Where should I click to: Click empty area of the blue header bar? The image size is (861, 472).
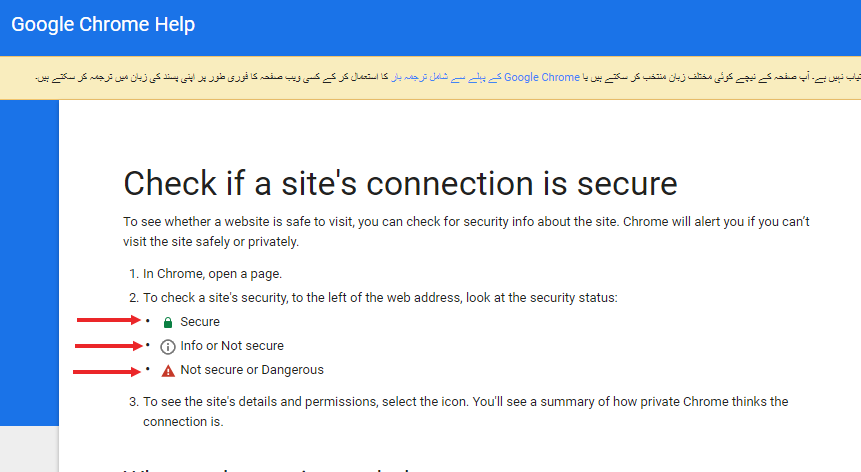coord(527,27)
